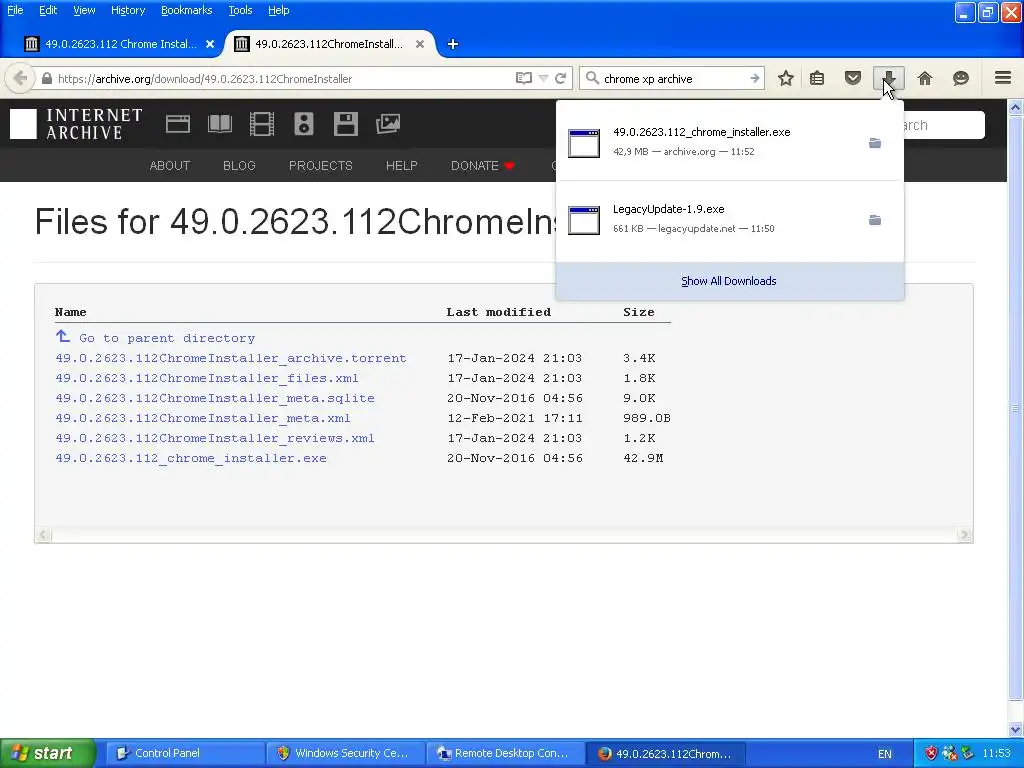Open the Tools menu

(x=240, y=10)
